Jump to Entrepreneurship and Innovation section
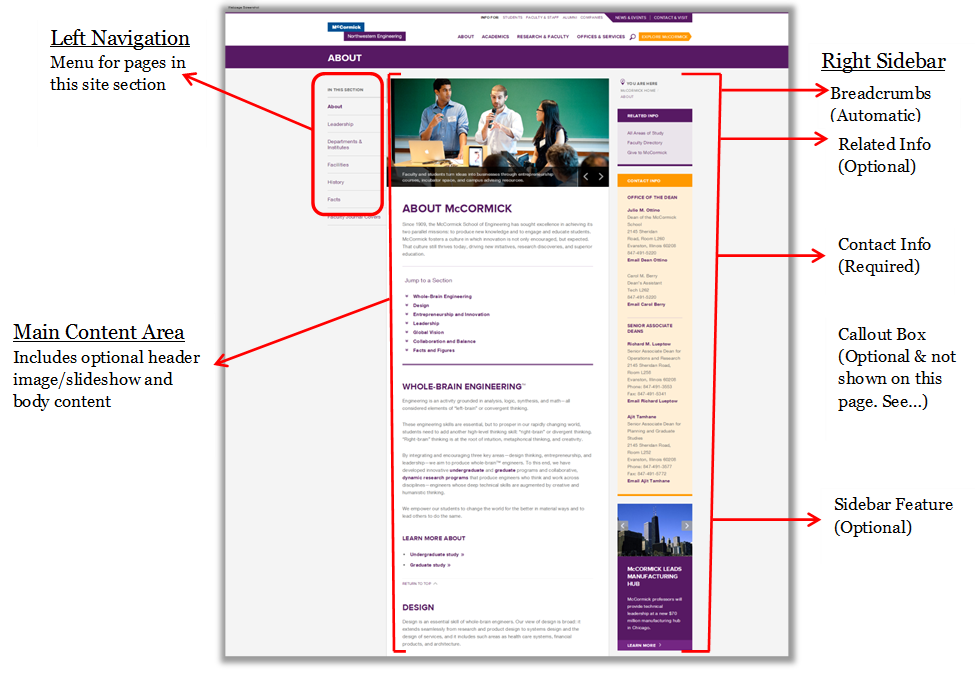Viewport: 975px width, 676px height. click(451, 314)
